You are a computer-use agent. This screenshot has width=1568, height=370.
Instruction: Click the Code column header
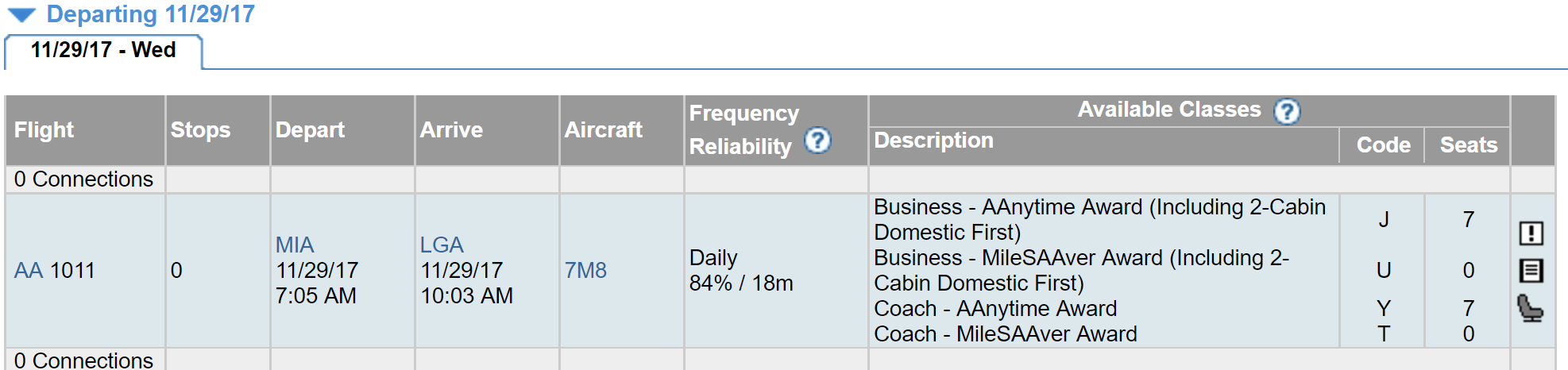point(1383,145)
